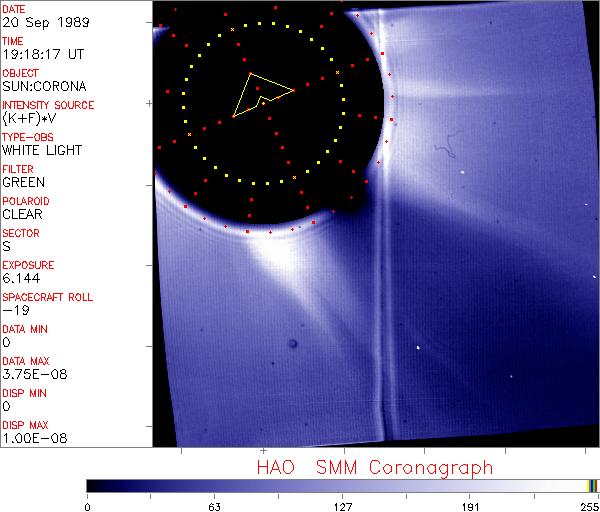Select the WHITE LIGHT observation type
Image resolution: width=600 pixels, height=512 pixels.
pos(41,150)
